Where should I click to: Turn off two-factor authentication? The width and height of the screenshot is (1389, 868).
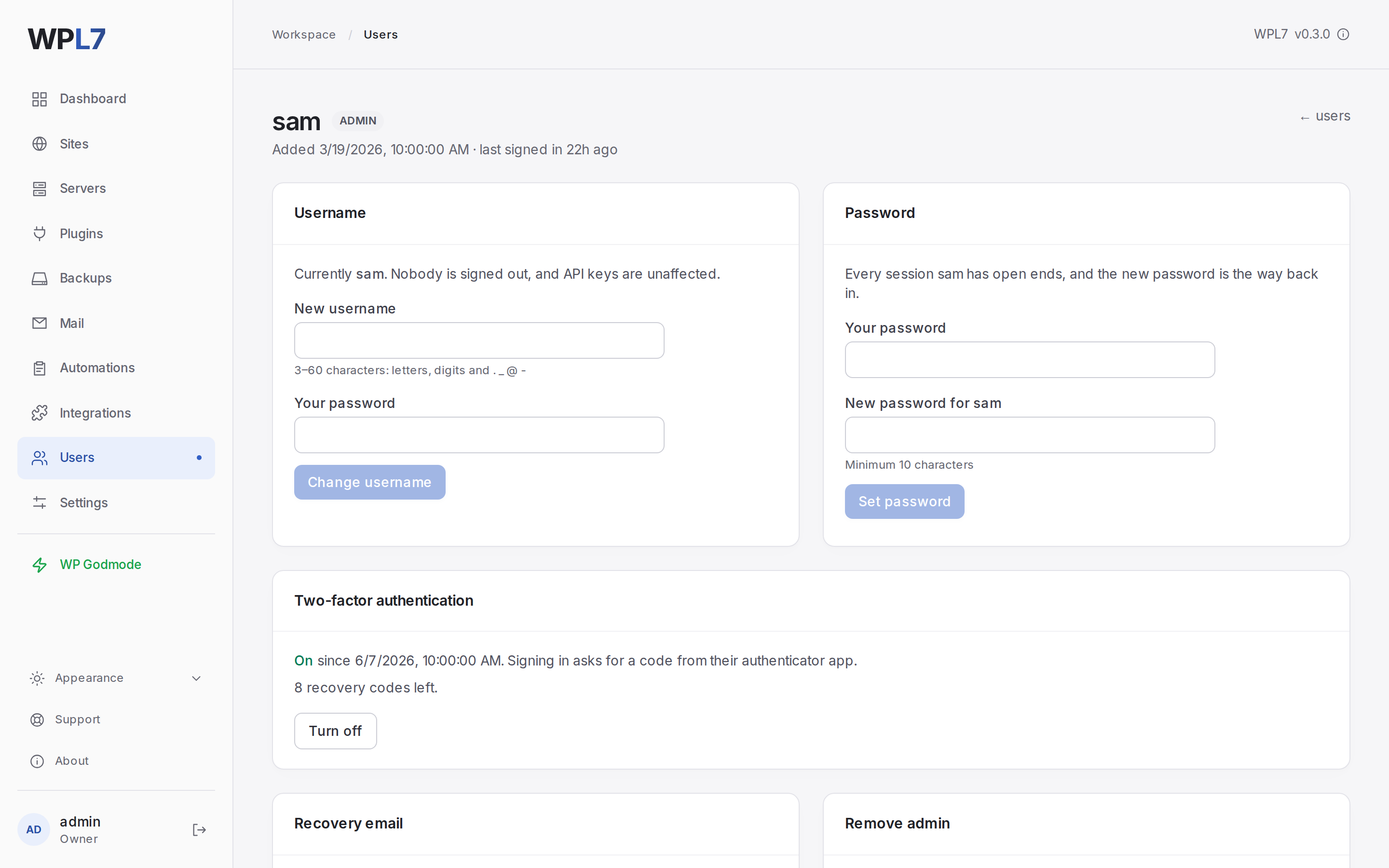335,731
